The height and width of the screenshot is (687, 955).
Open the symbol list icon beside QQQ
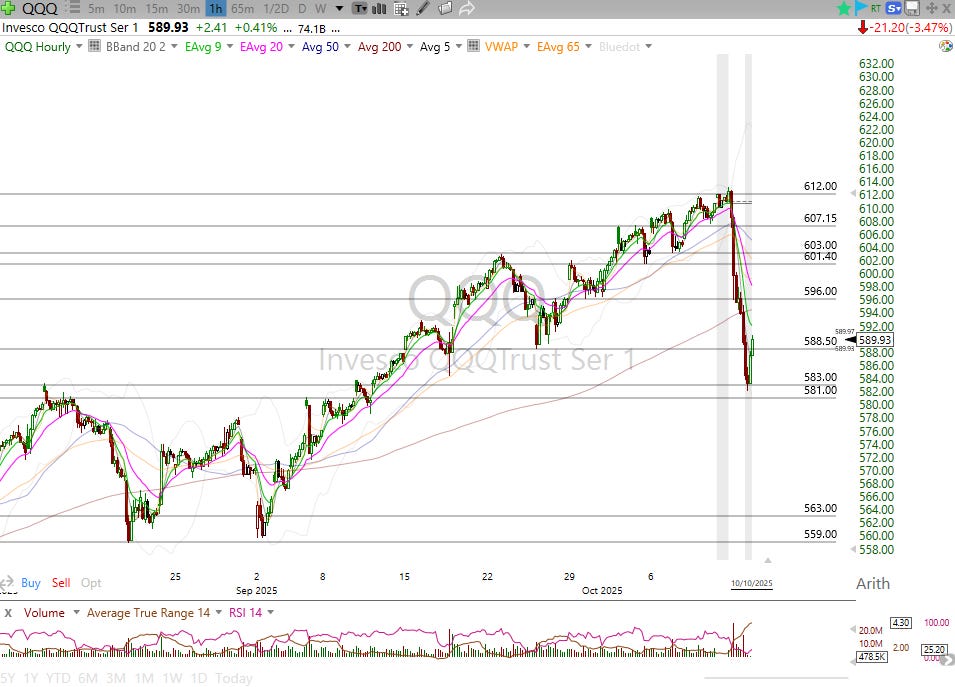72,8
